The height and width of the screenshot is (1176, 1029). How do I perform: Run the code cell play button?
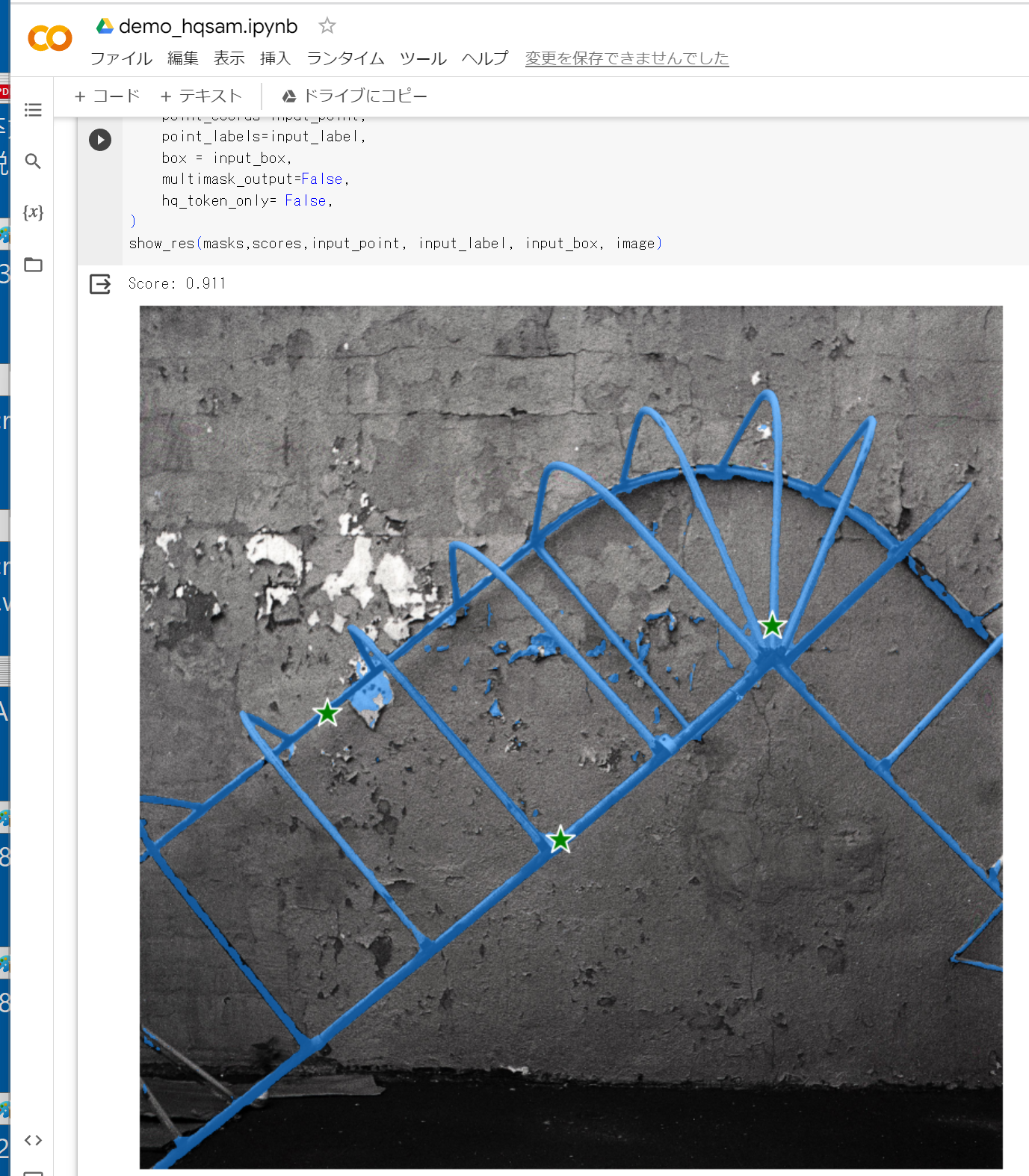point(100,140)
